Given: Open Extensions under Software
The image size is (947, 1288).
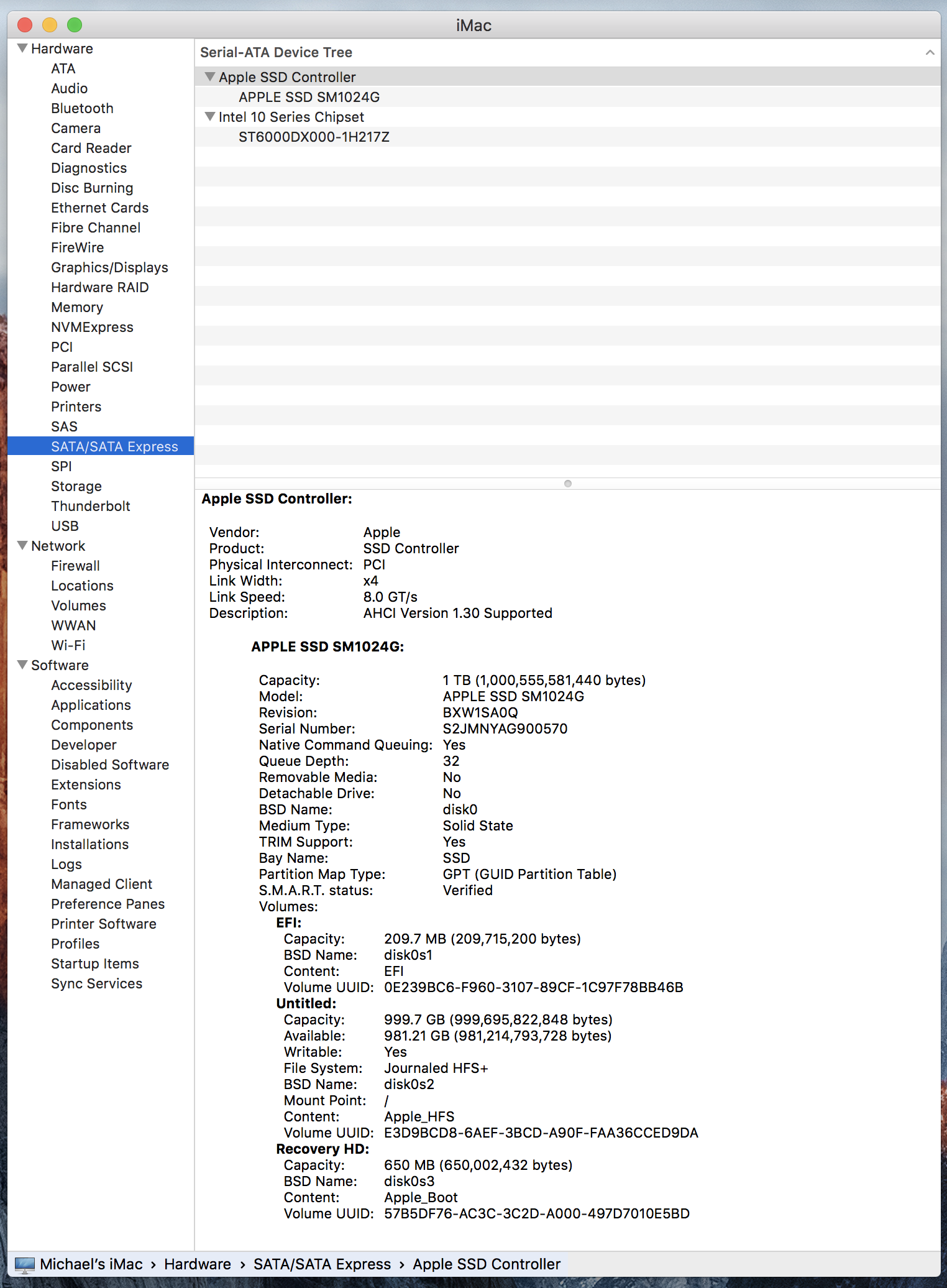Looking at the screenshot, I should [x=86, y=784].
